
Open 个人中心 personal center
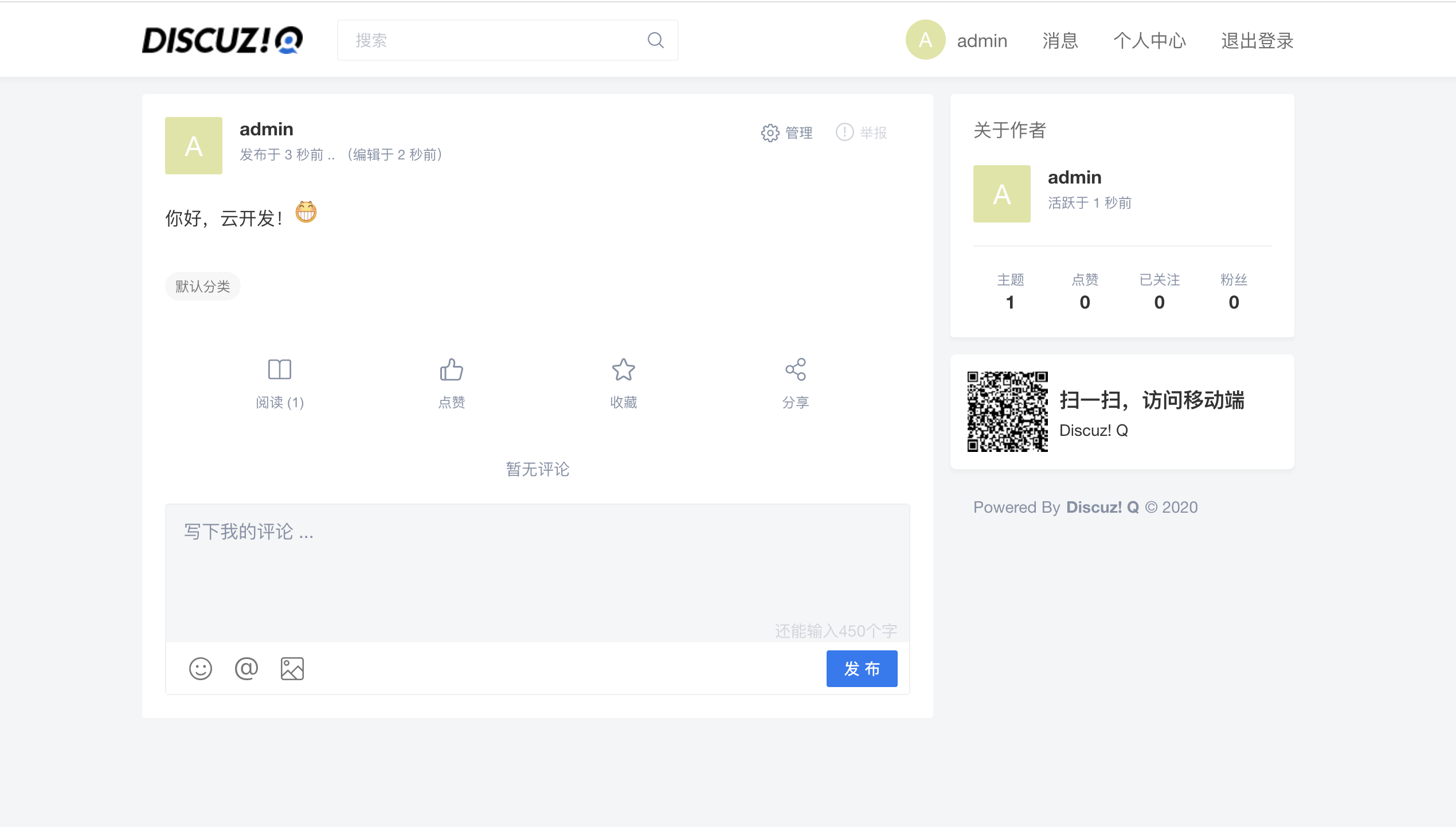click(1149, 40)
